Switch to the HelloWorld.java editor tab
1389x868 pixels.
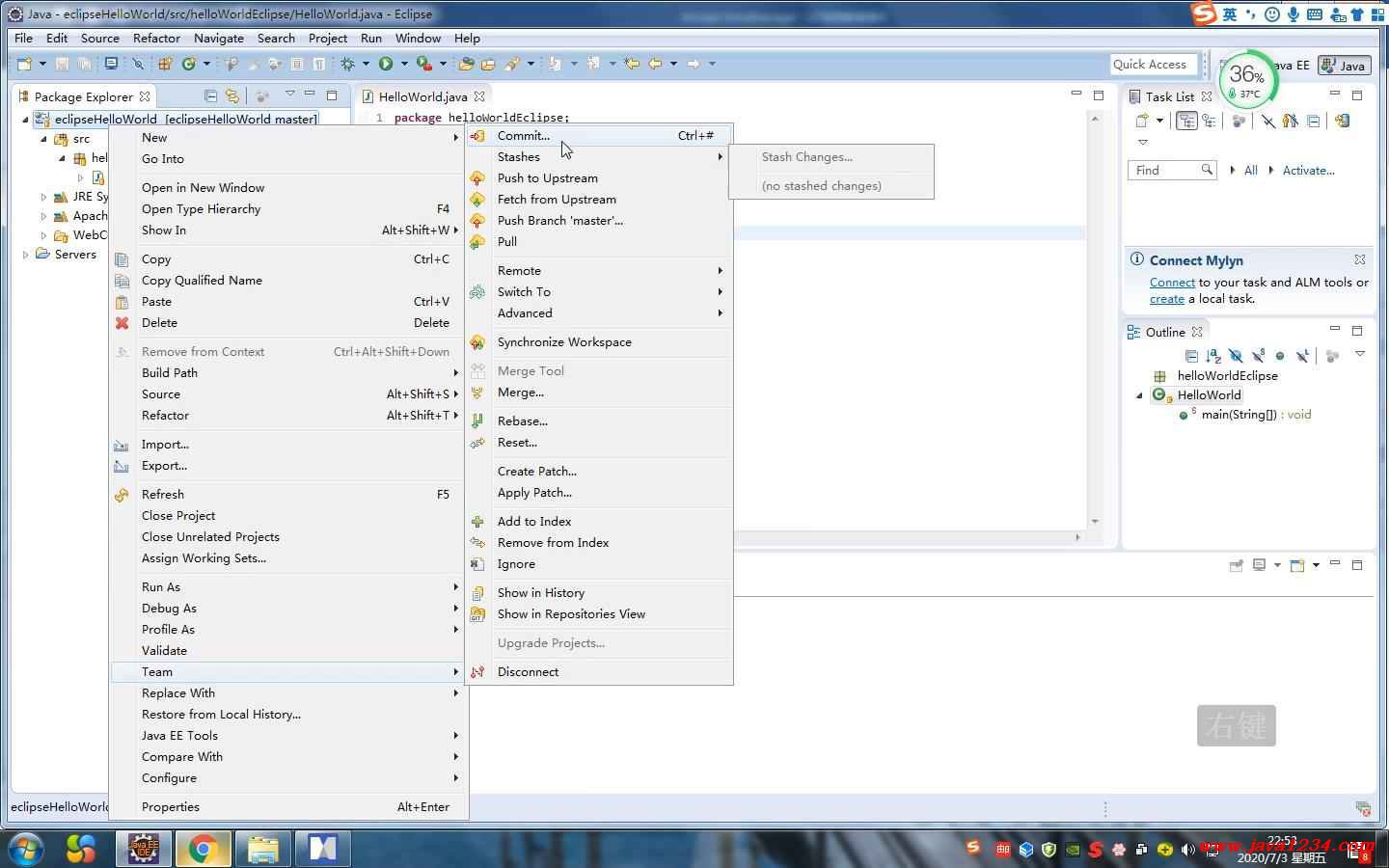pos(422,96)
